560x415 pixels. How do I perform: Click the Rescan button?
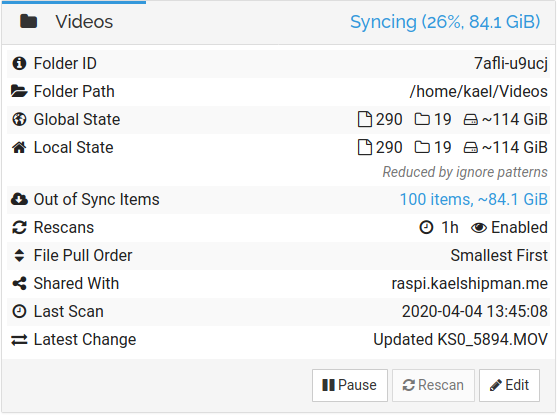click(433, 385)
